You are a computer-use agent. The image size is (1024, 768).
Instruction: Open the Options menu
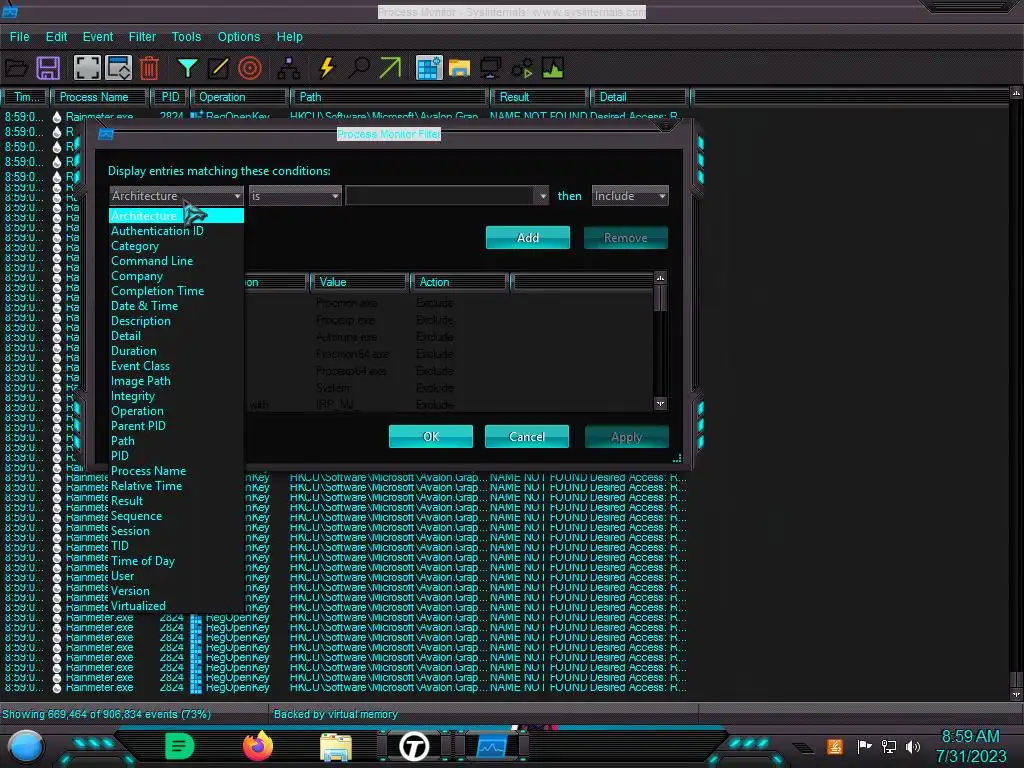[238, 37]
